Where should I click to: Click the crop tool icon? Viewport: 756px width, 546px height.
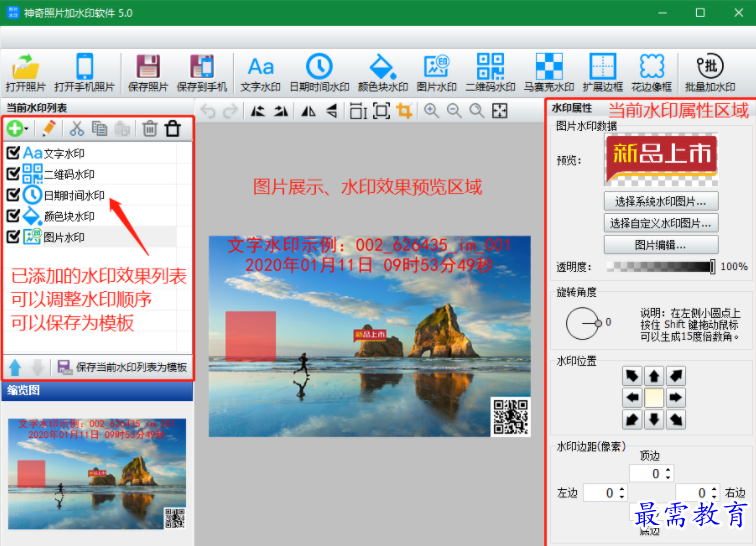(x=404, y=111)
